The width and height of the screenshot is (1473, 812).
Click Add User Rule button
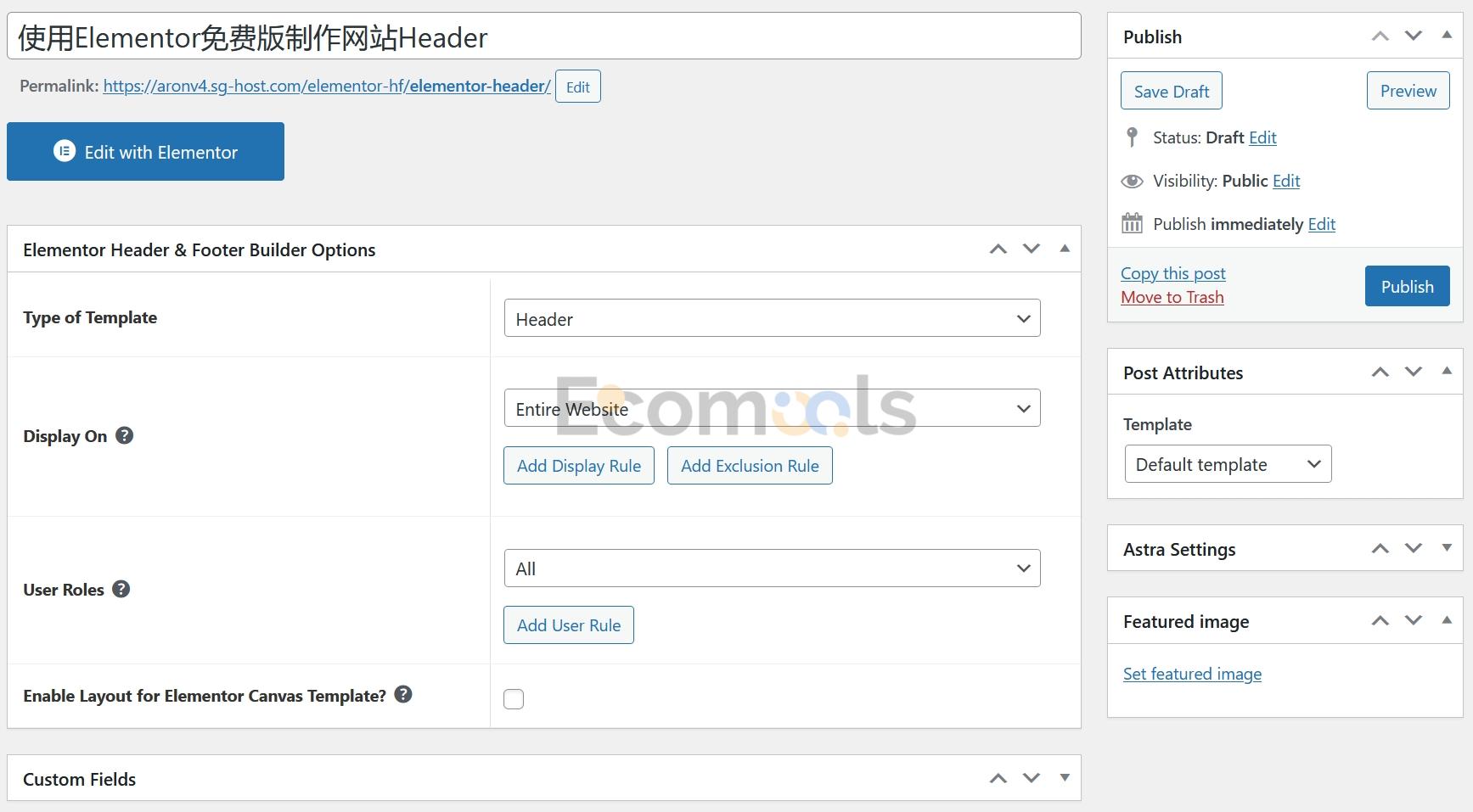pos(569,625)
